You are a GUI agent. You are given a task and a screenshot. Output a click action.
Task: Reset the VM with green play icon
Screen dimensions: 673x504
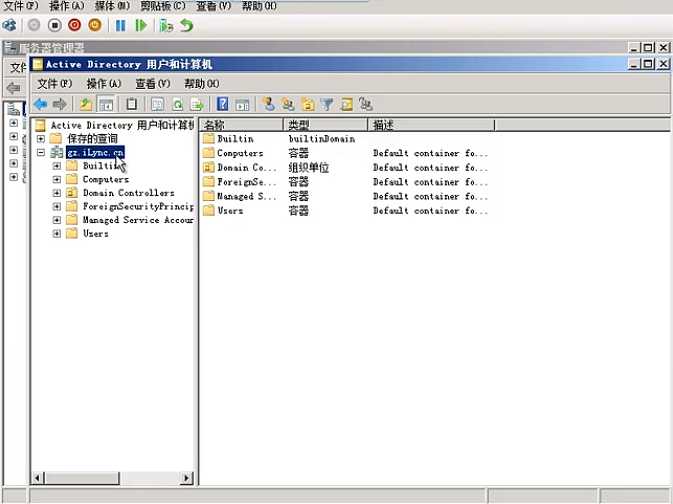tap(141, 25)
